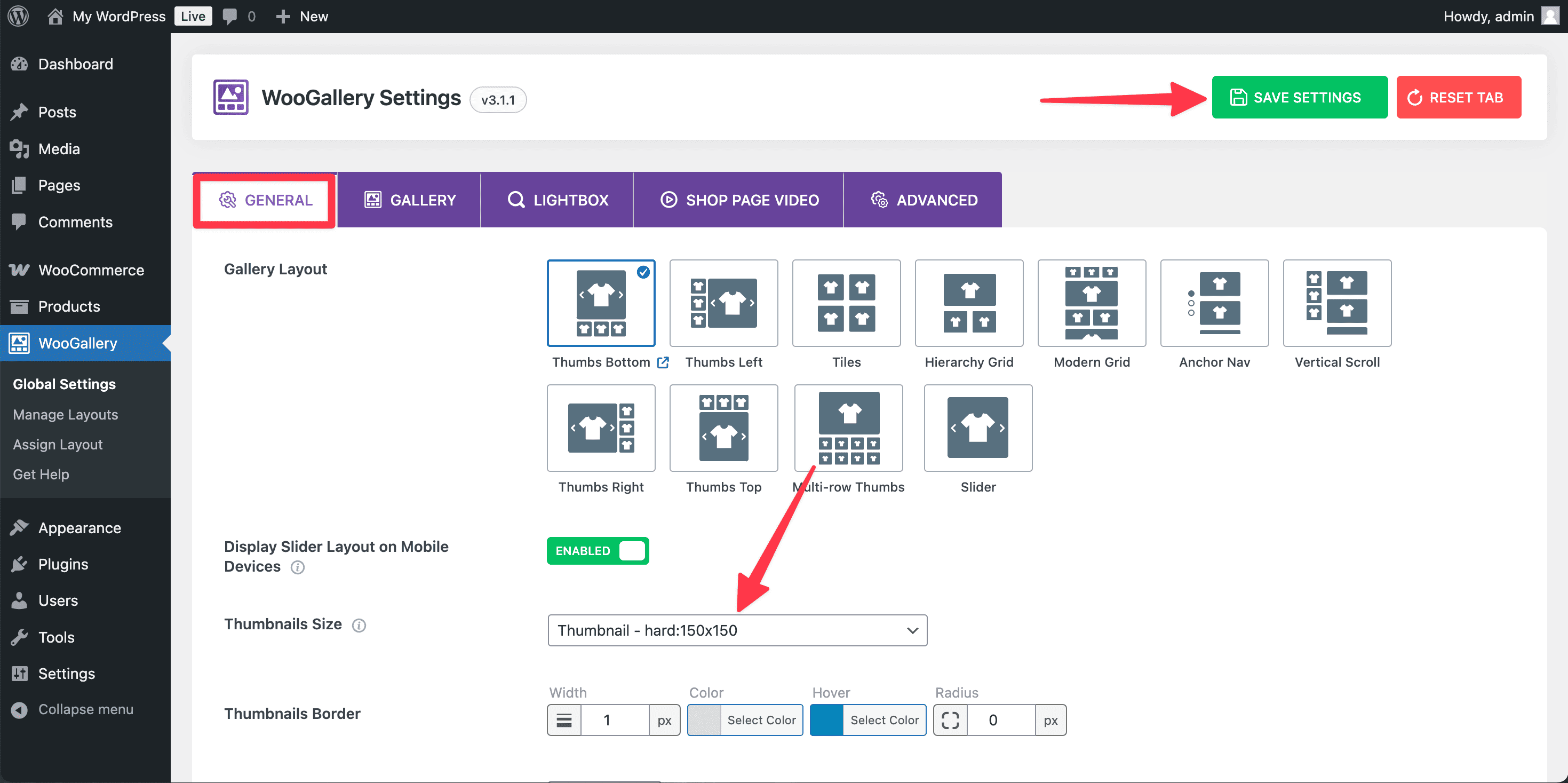1568x783 pixels.
Task: Click the border width input field
Action: [x=614, y=719]
